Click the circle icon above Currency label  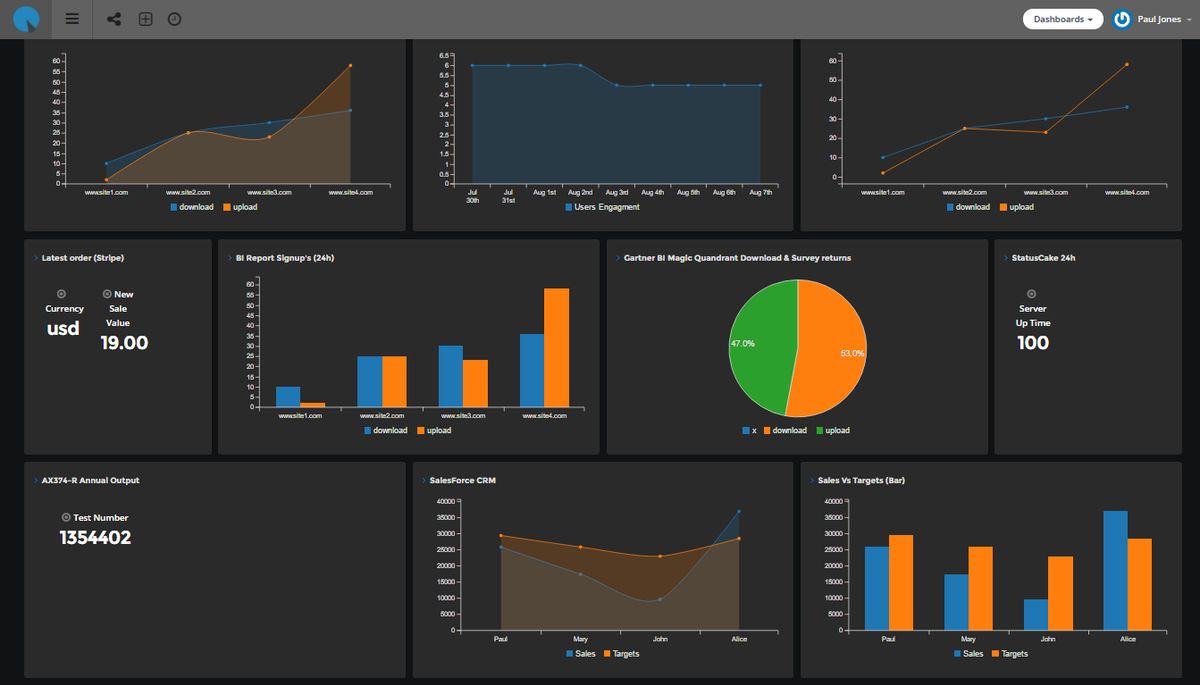63,293
